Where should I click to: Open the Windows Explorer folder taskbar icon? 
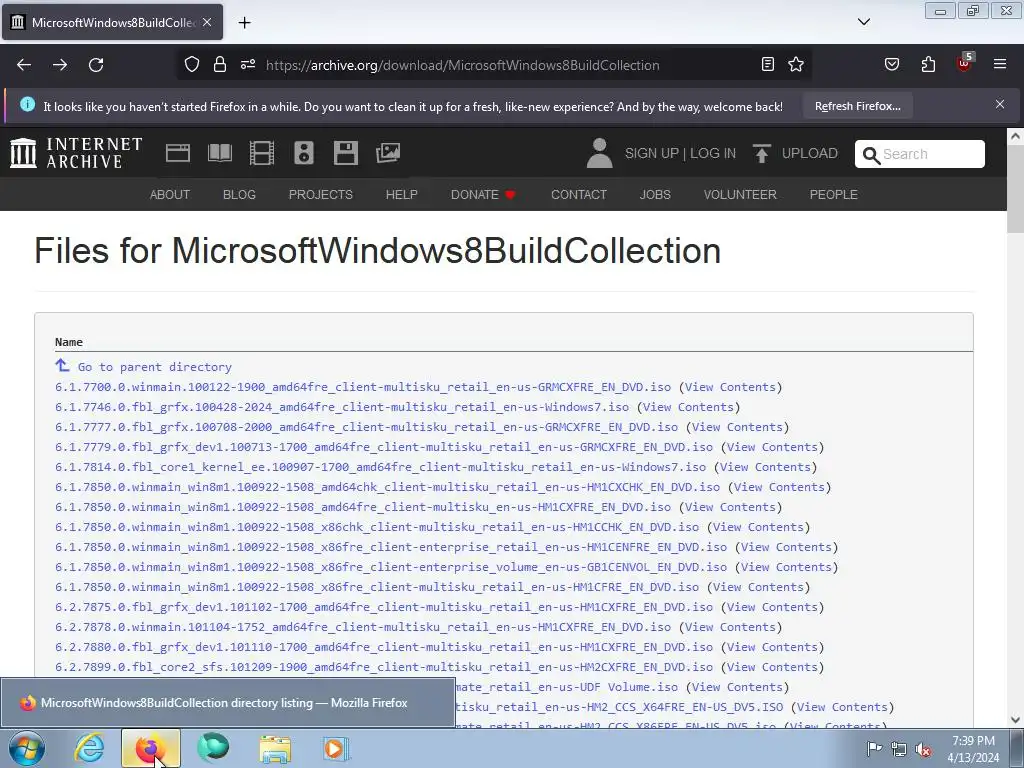pos(275,748)
